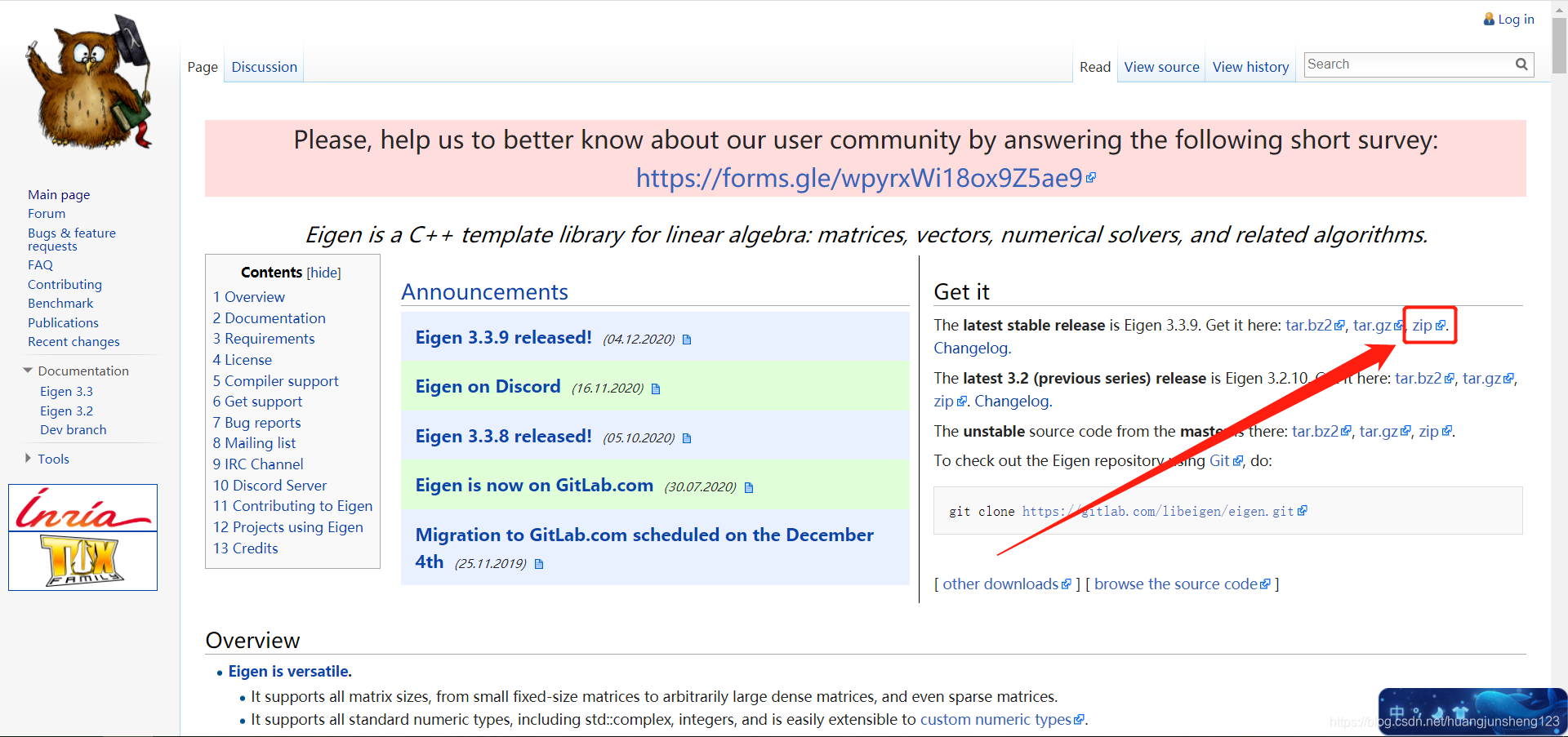The height and width of the screenshot is (737, 1568).
Task: Jump to 6 Get support in Contents
Action: point(257,402)
